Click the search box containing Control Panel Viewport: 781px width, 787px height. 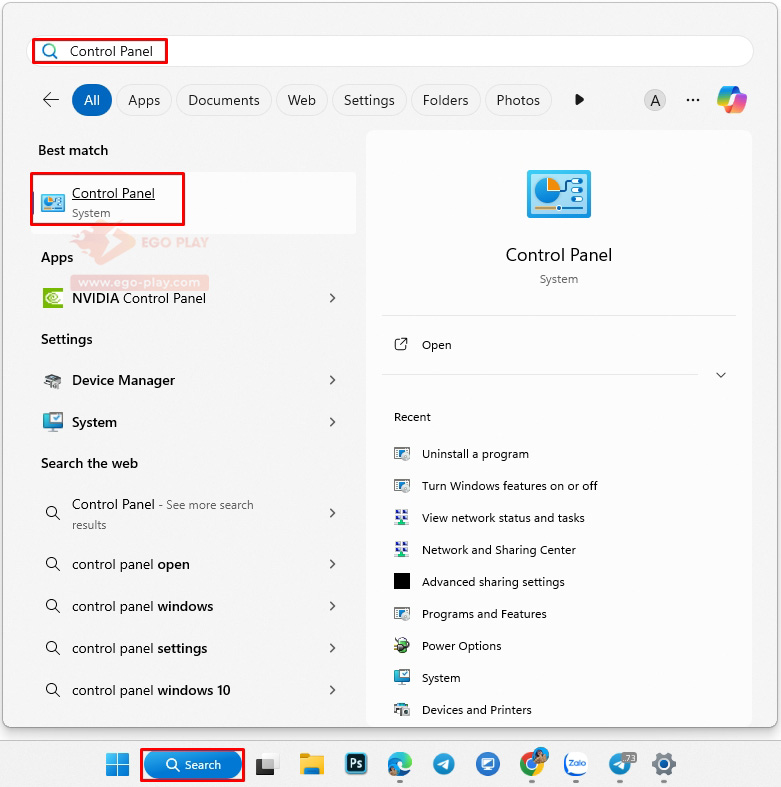(x=390, y=51)
